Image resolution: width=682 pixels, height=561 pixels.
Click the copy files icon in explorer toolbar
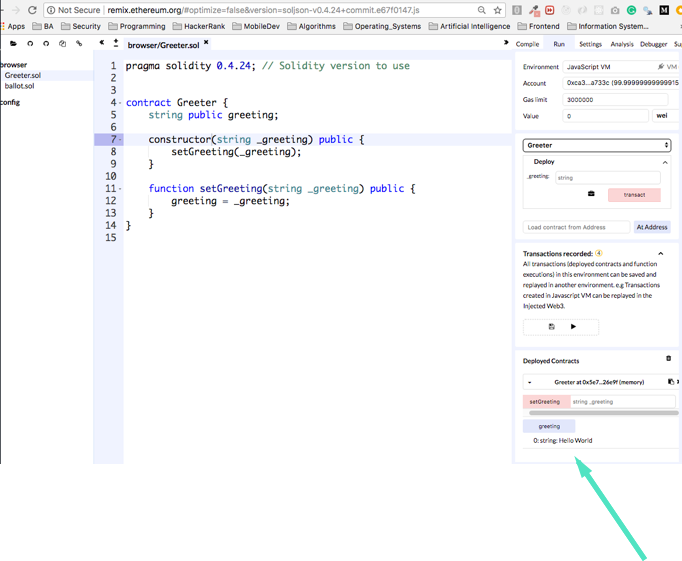63,44
